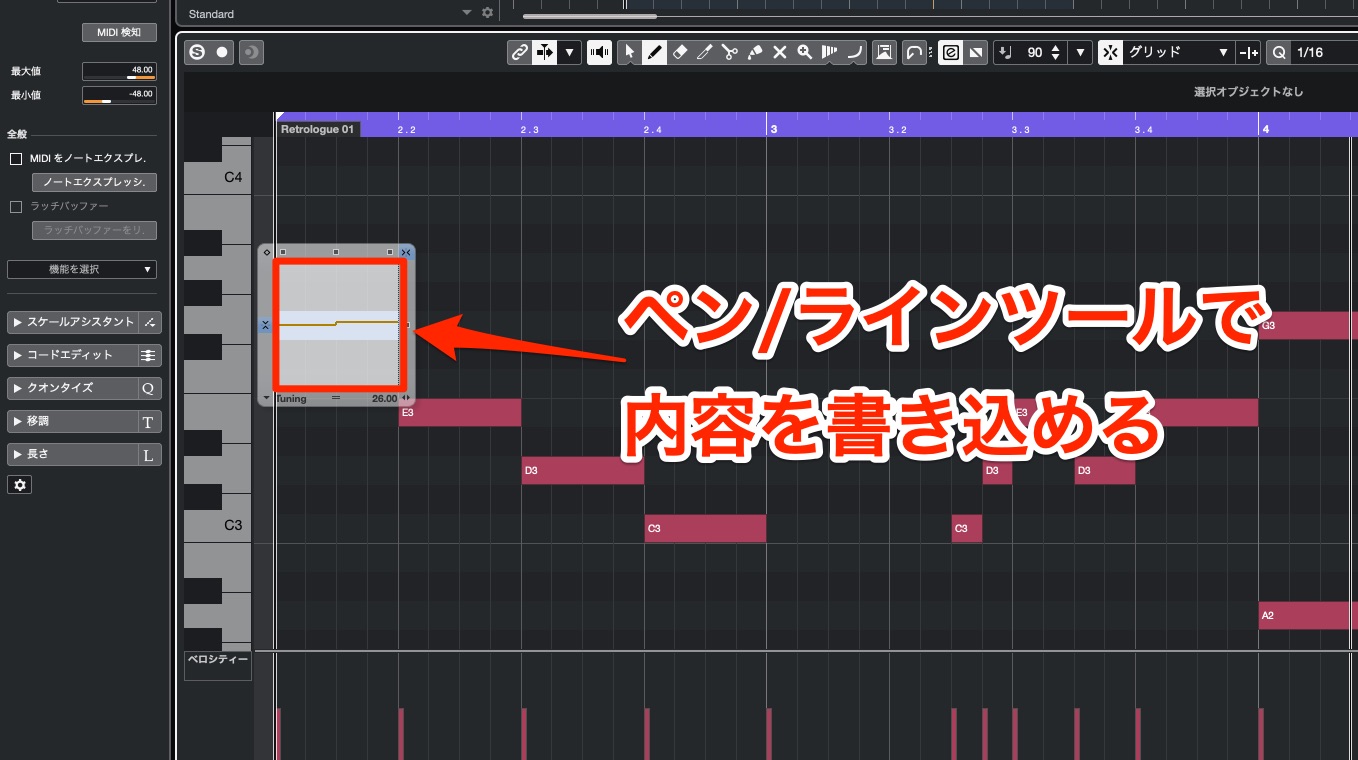Click the transpose T icon
This screenshot has height=760, width=1358.
(148, 421)
